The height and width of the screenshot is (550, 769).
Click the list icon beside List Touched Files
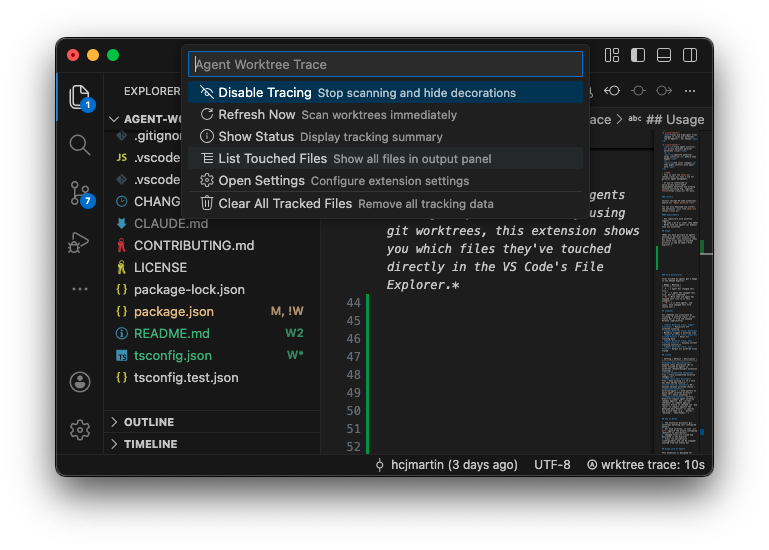click(x=206, y=158)
